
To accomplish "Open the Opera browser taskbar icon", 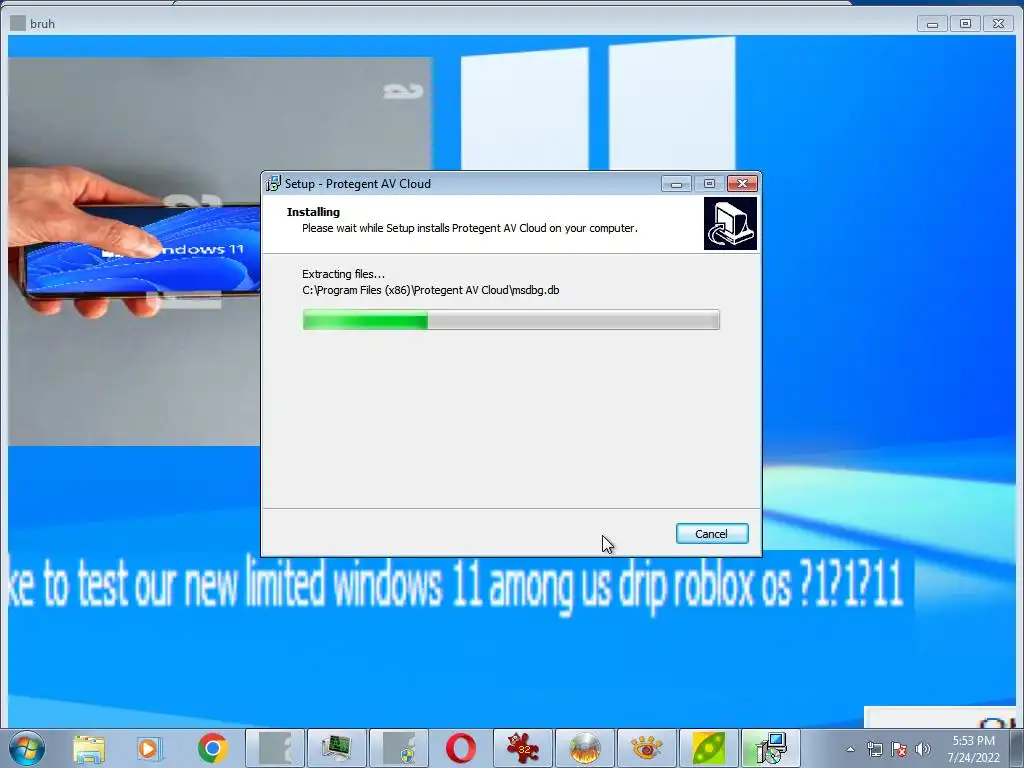I will [x=460, y=748].
